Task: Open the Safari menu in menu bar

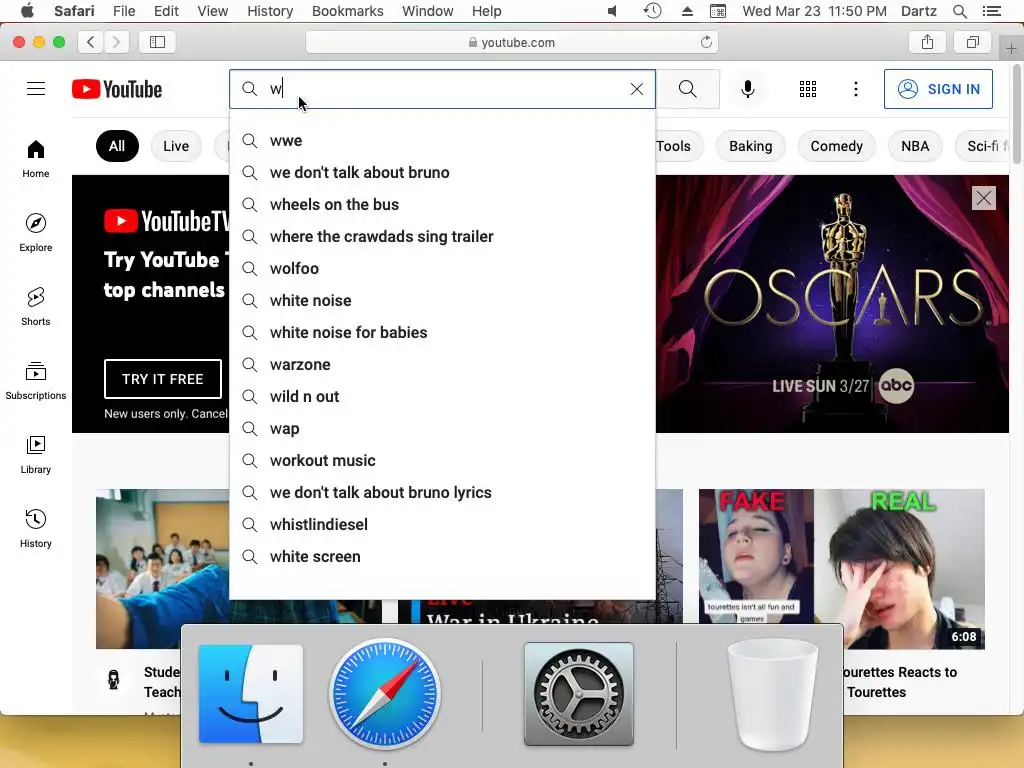Action: [x=74, y=11]
